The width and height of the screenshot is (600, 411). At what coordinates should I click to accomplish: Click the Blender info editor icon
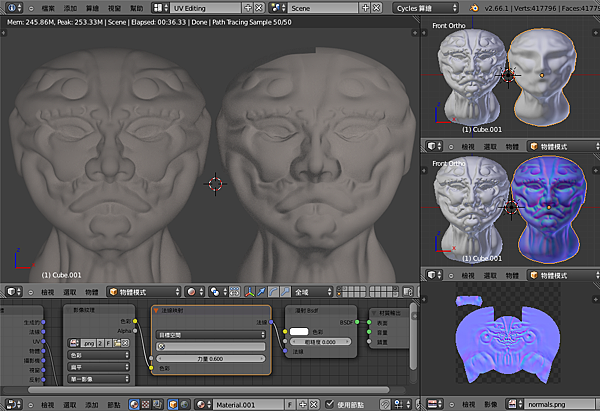[x=12, y=7]
